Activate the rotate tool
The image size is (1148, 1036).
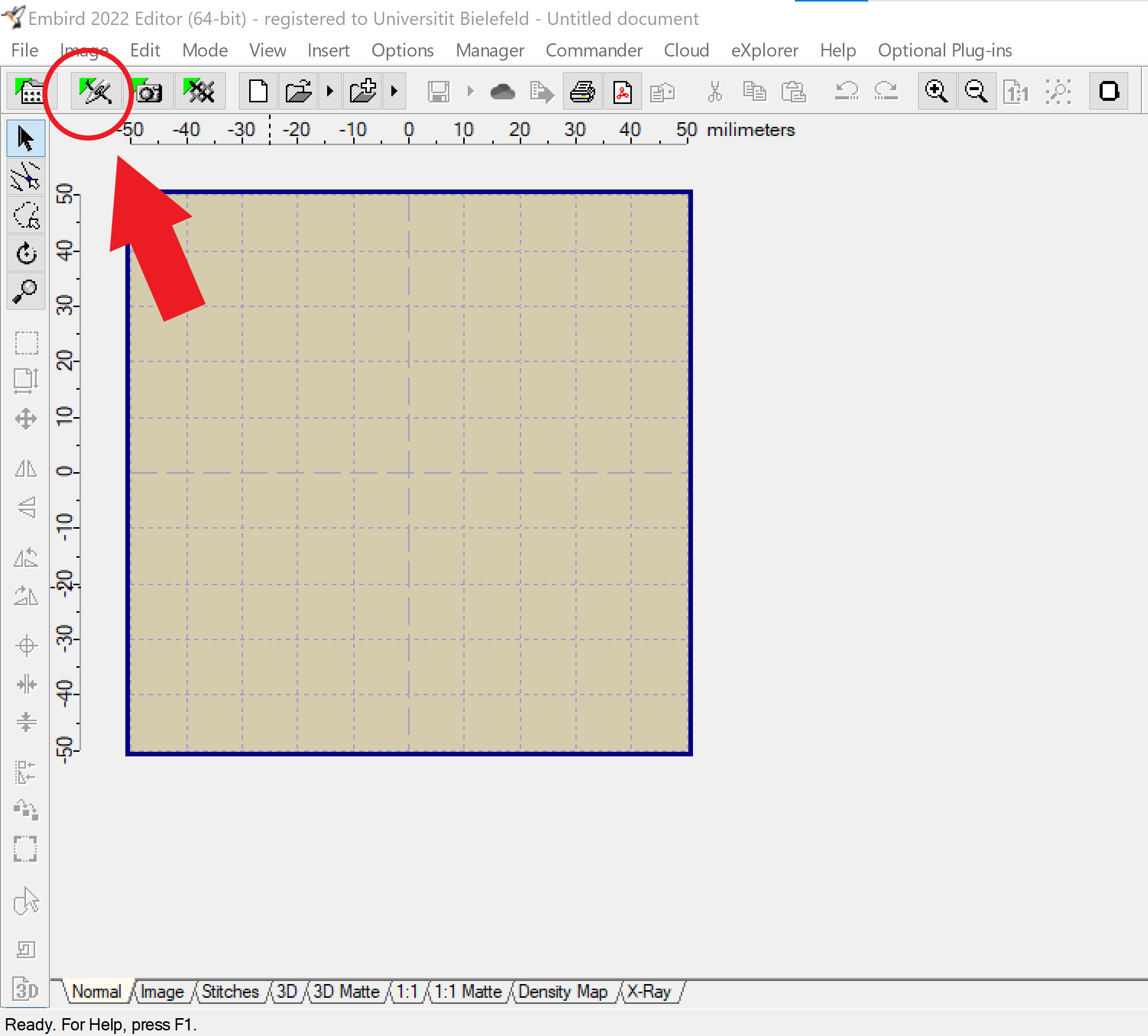[25, 253]
